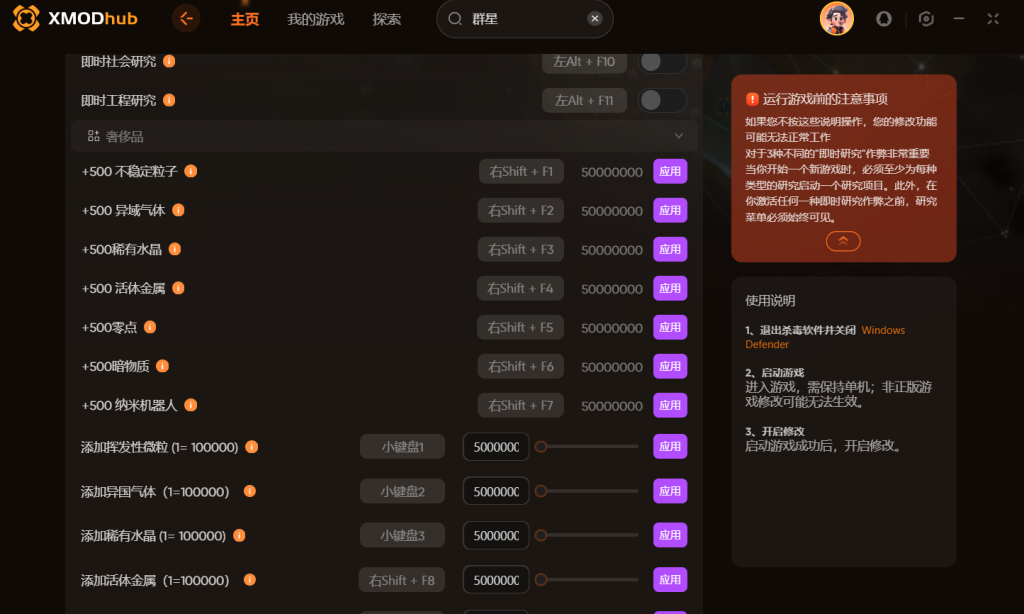
Task: Click the search magnifier icon
Action: pyautogui.click(x=455, y=19)
